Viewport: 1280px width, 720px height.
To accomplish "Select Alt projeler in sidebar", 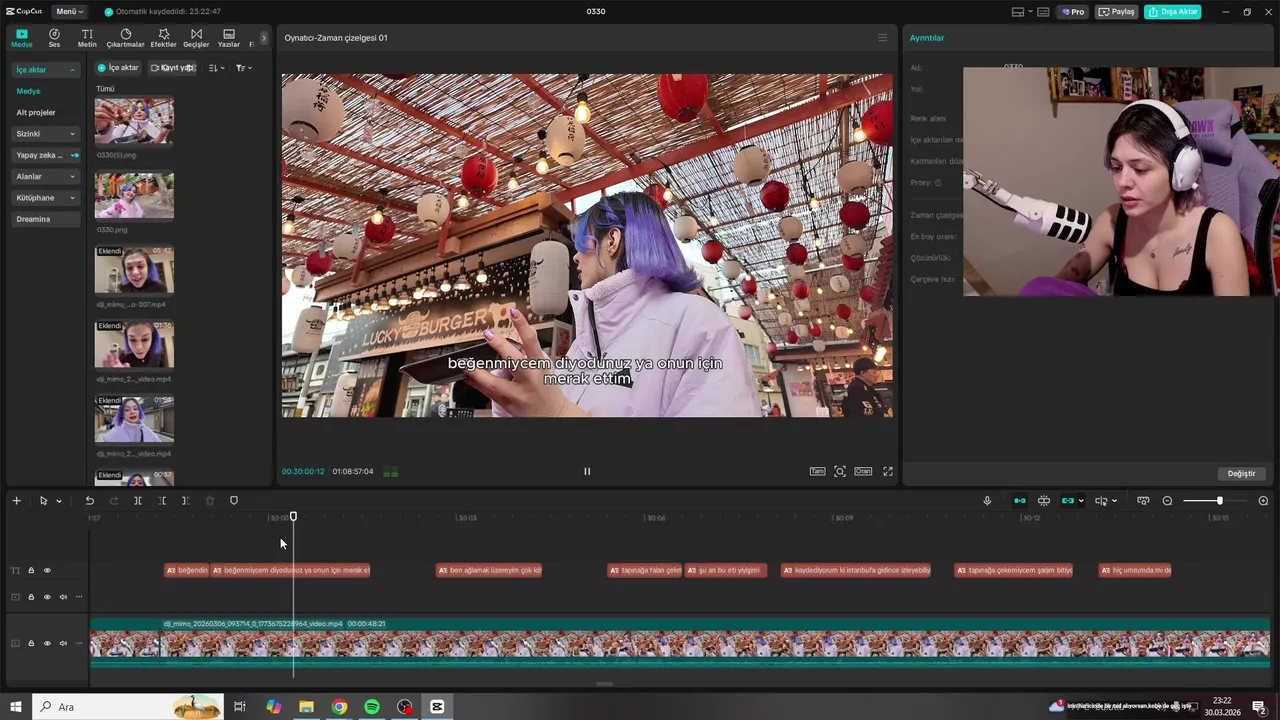I will click(36, 112).
